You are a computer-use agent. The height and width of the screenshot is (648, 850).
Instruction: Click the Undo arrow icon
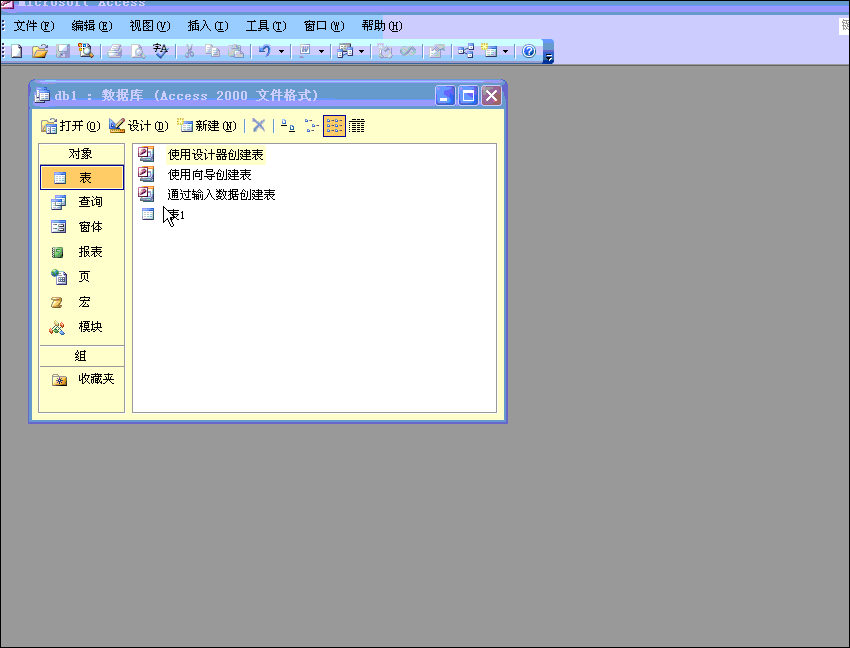click(265, 52)
